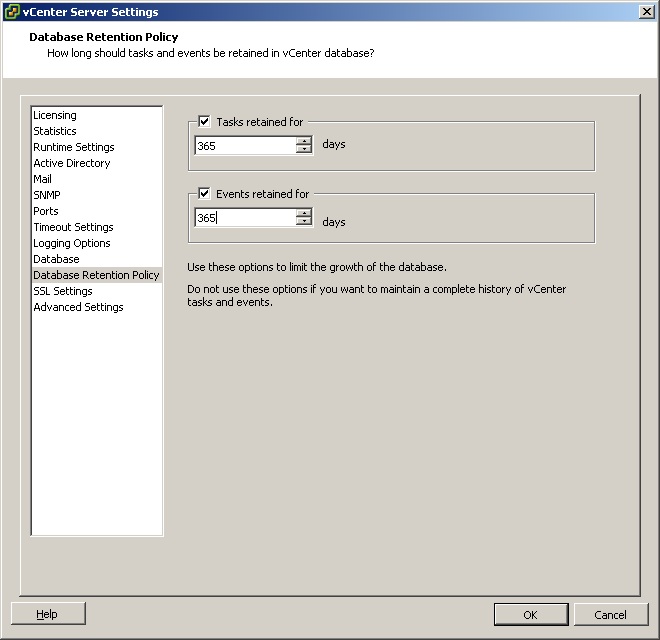
Task: Click the Help button
Action: click(48, 614)
